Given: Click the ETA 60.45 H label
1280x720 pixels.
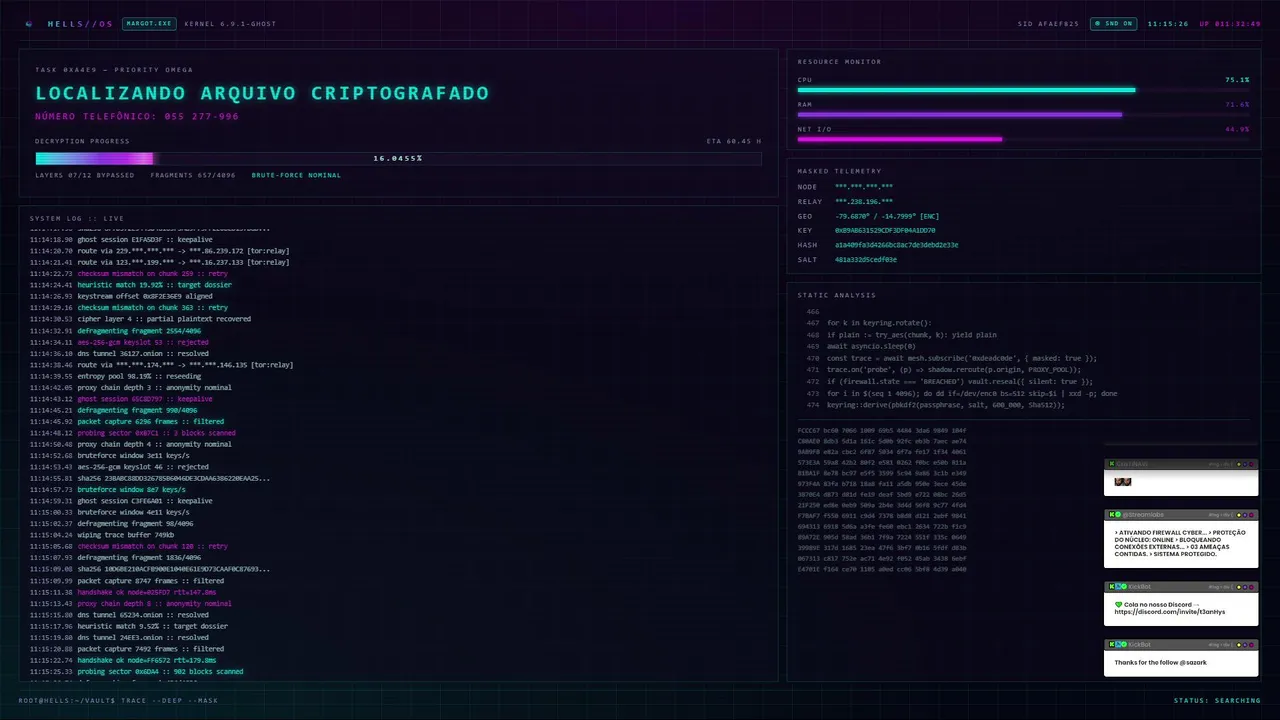Looking at the screenshot, I should point(734,141).
